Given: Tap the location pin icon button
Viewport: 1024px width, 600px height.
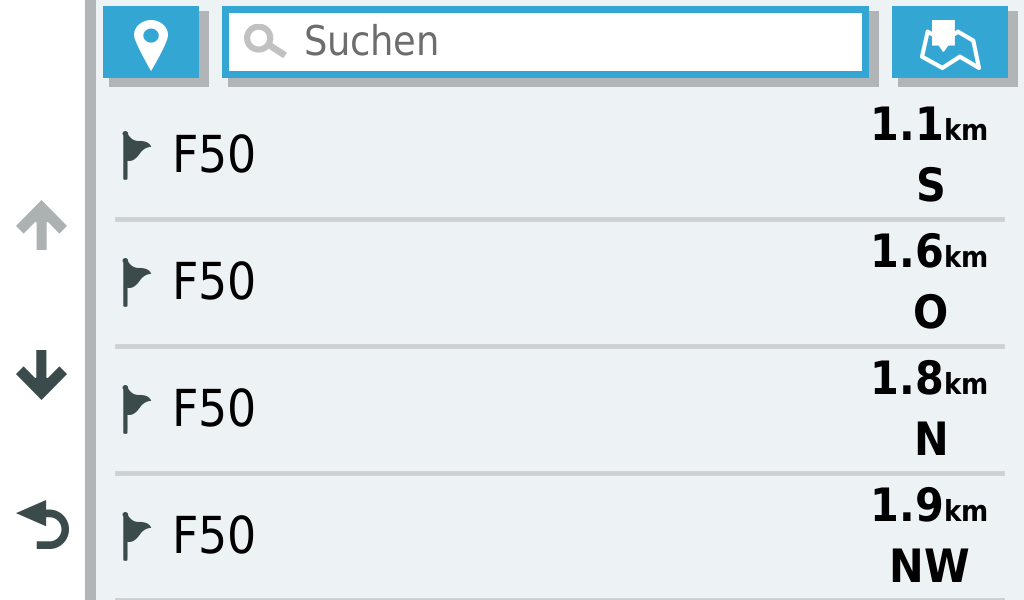Looking at the screenshot, I should click(x=151, y=42).
